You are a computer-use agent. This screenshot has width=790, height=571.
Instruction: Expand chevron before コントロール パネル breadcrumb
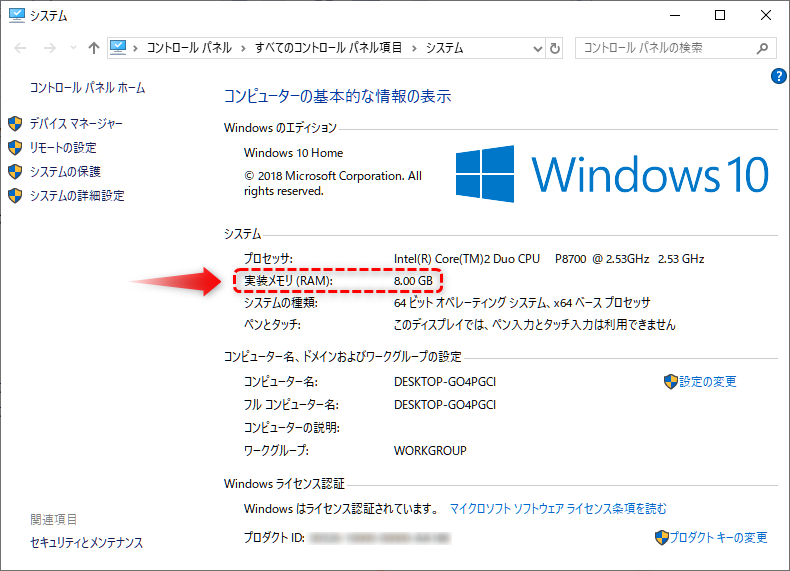point(135,48)
